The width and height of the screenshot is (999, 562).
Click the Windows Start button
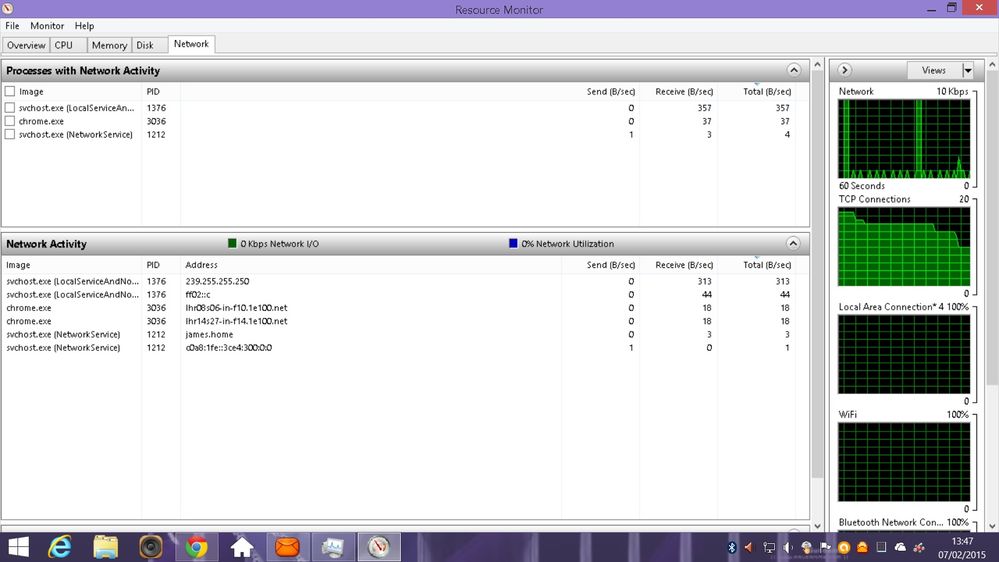(18, 547)
